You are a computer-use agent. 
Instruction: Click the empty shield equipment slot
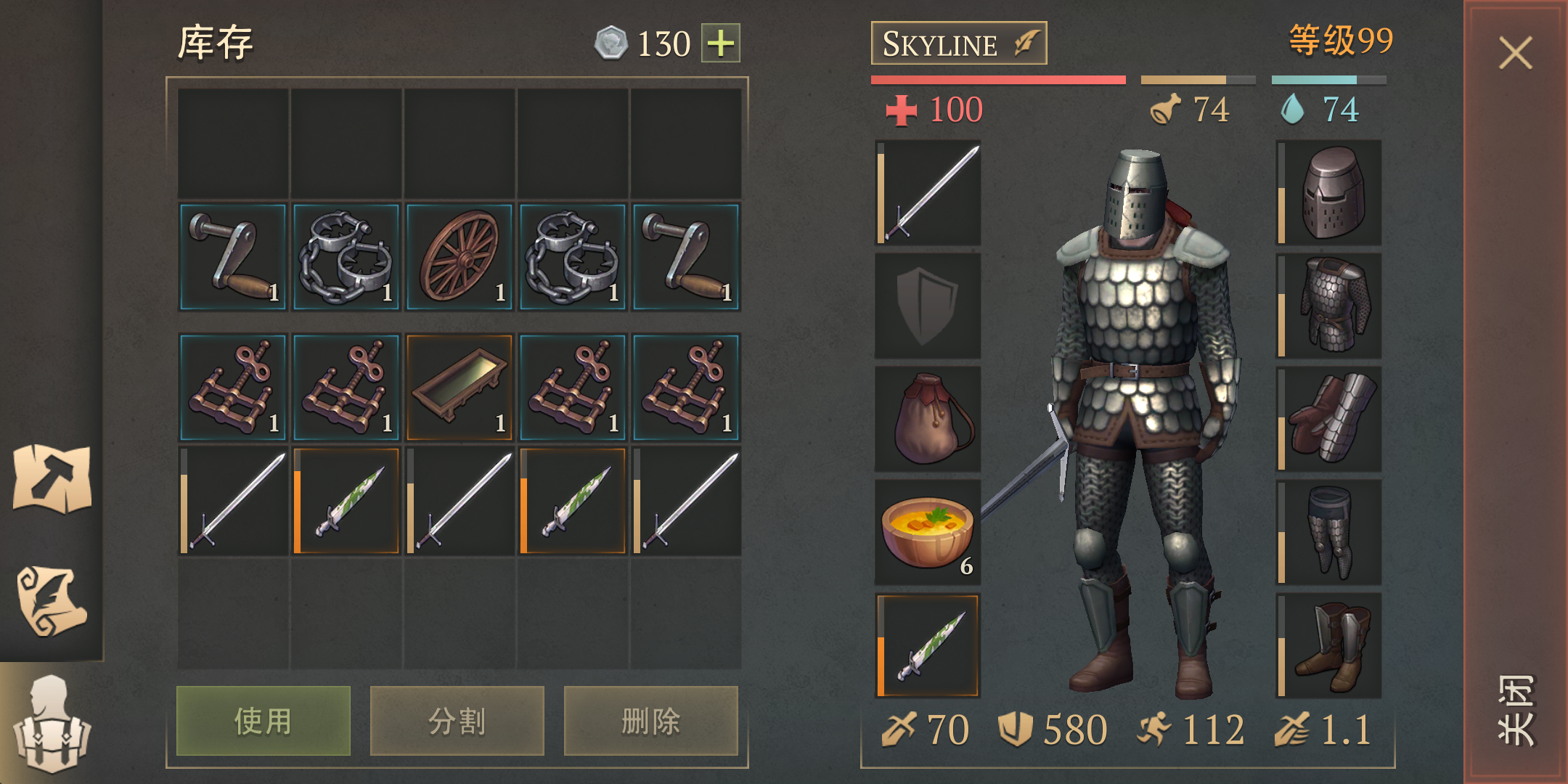[x=928, y=306]
